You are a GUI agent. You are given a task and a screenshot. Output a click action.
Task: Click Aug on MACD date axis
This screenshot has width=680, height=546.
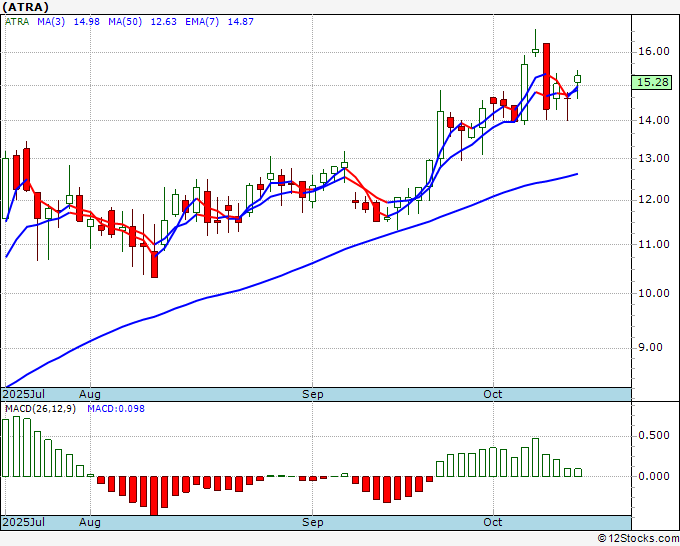tap(90, 522)
